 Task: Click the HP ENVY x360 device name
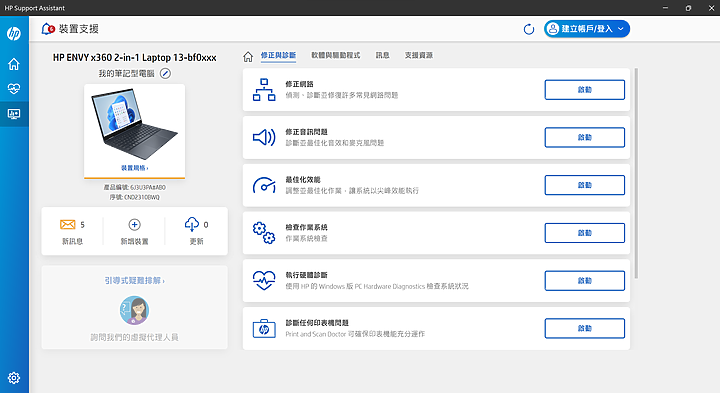(135, 57)
